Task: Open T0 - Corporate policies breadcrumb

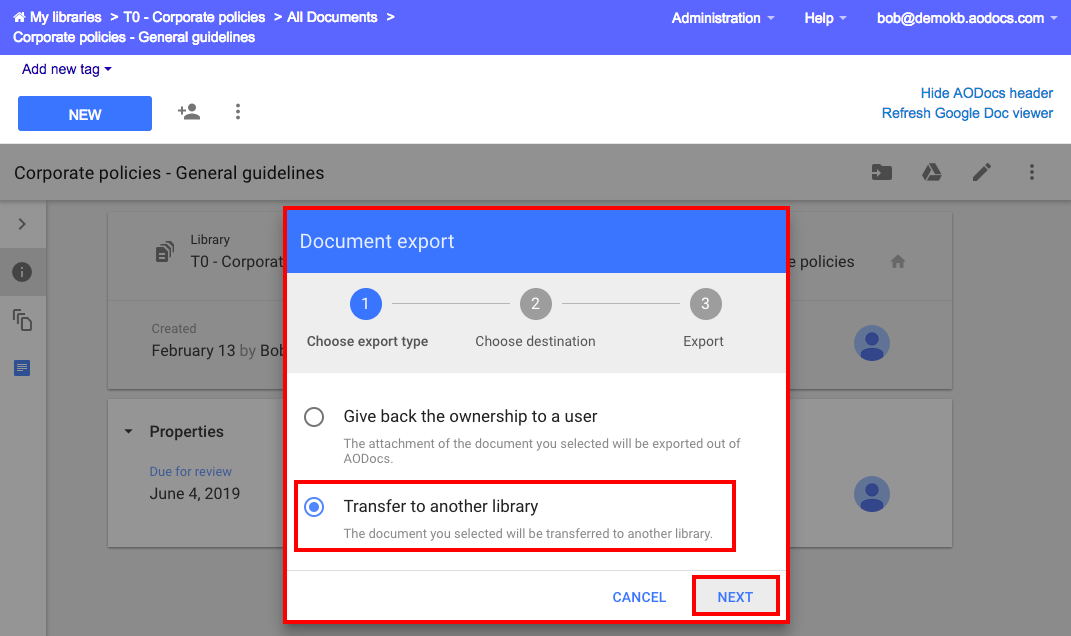Action: click(x=194, y=17)
